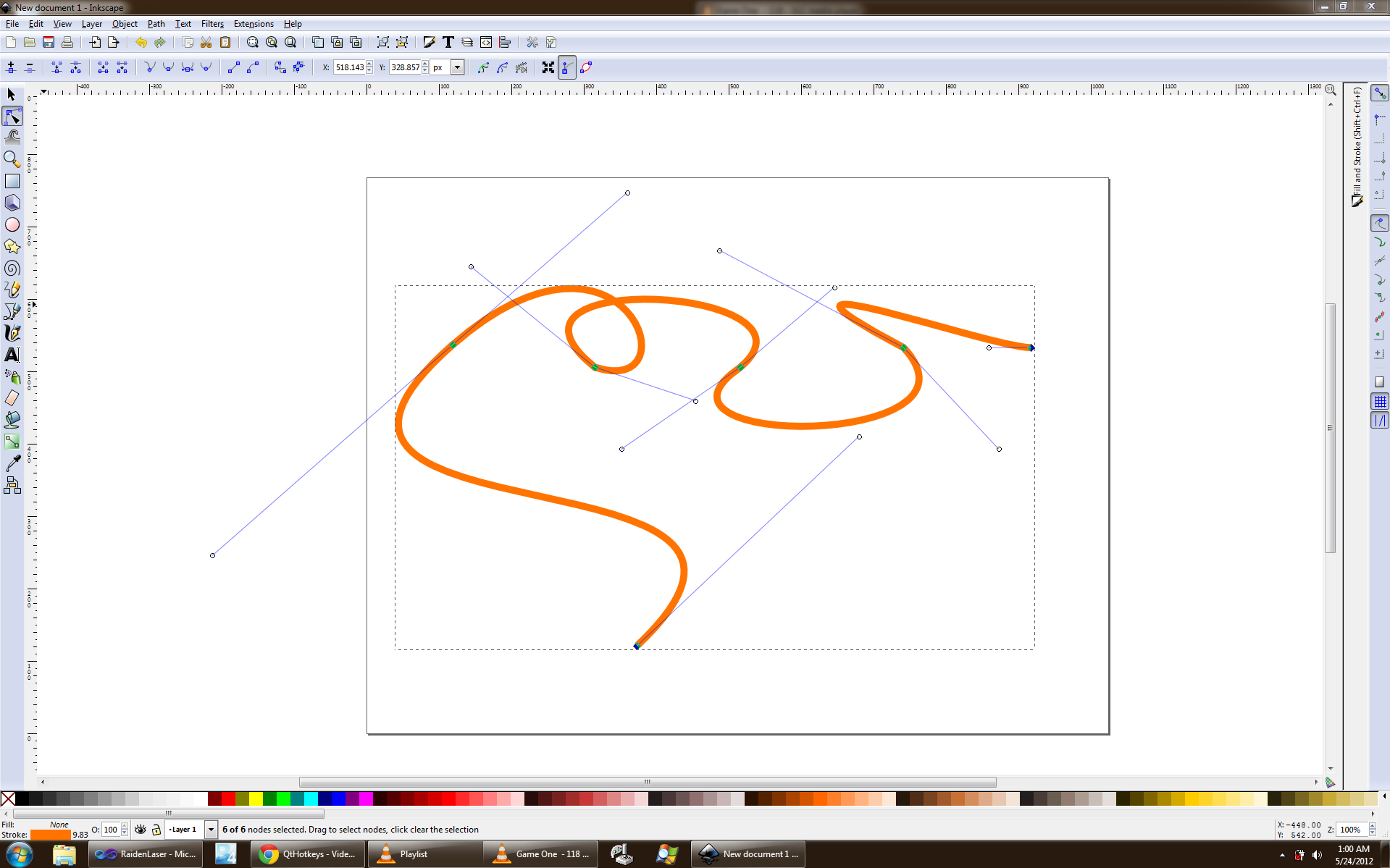The width and height of the screenshot is (1390, 868).
Task: Select the Pencil freehand tool
Action: point(12,290)
